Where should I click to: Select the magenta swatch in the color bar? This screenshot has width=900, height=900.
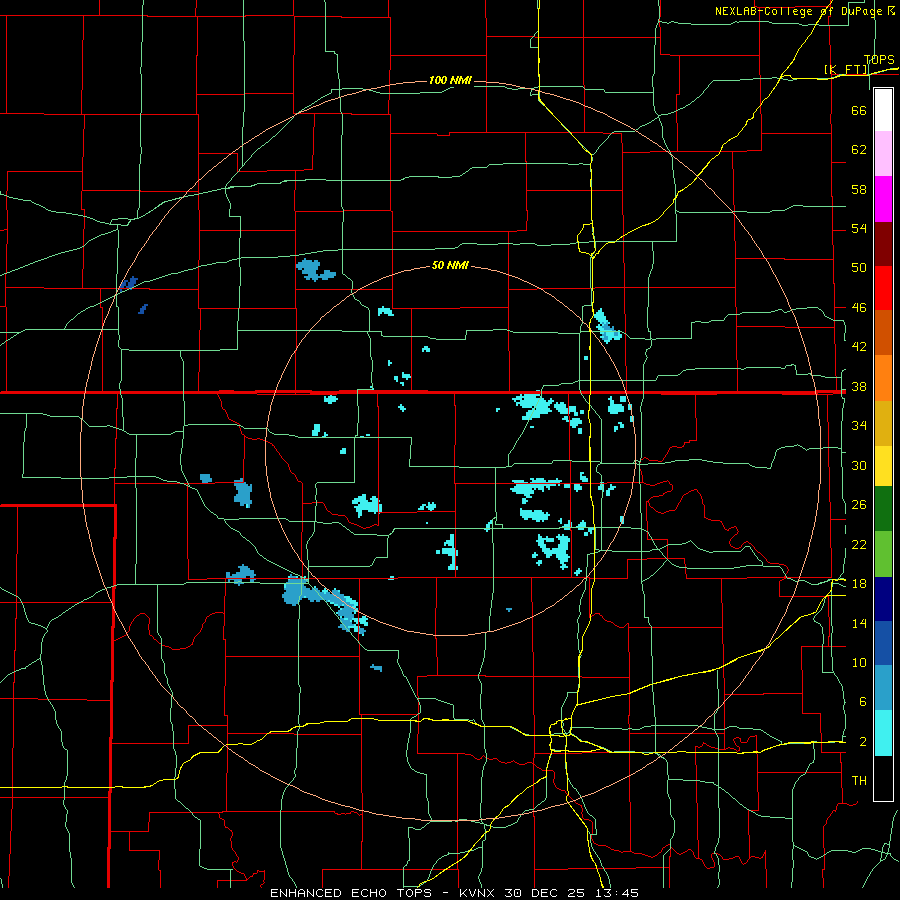883,199
